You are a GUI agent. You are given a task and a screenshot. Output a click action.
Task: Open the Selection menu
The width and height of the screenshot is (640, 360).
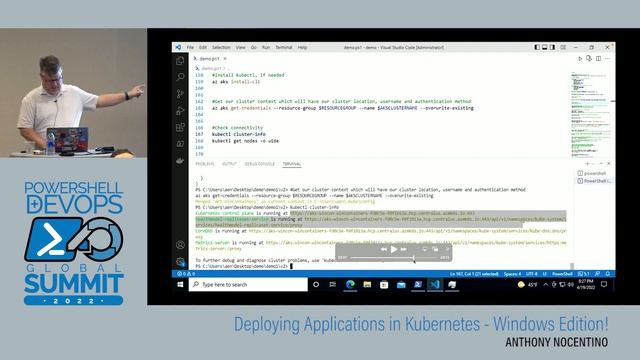click(x=221, y=47)
